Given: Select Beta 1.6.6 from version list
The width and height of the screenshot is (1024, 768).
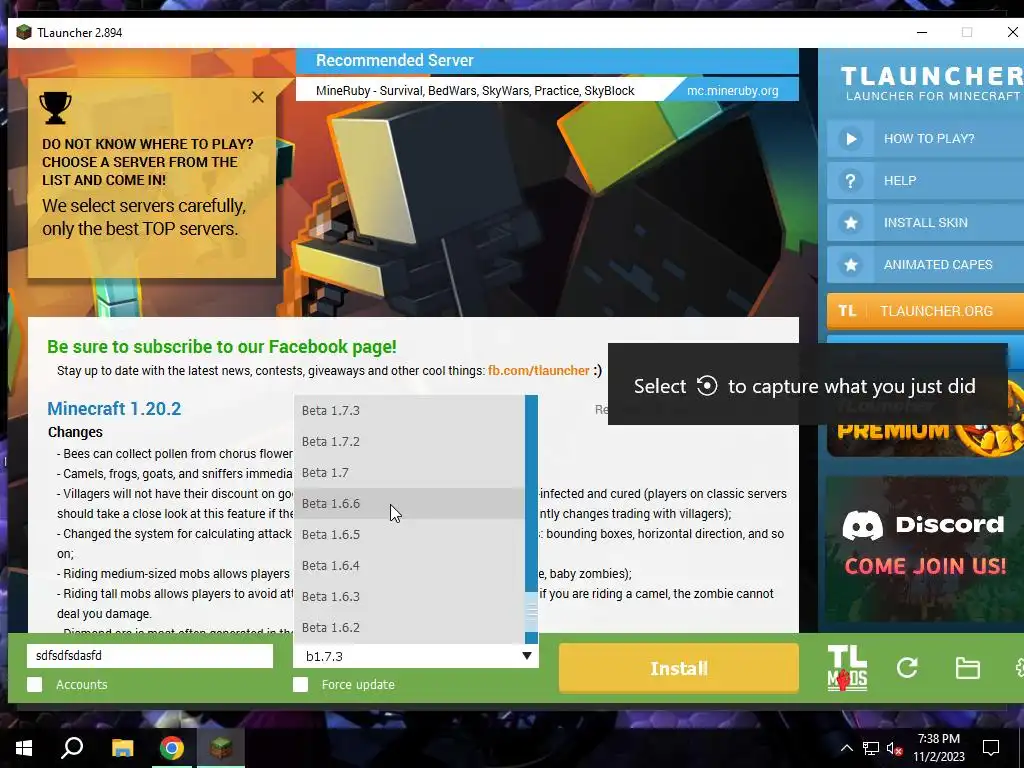Looking at the screenshot, I should pos(409,504).
